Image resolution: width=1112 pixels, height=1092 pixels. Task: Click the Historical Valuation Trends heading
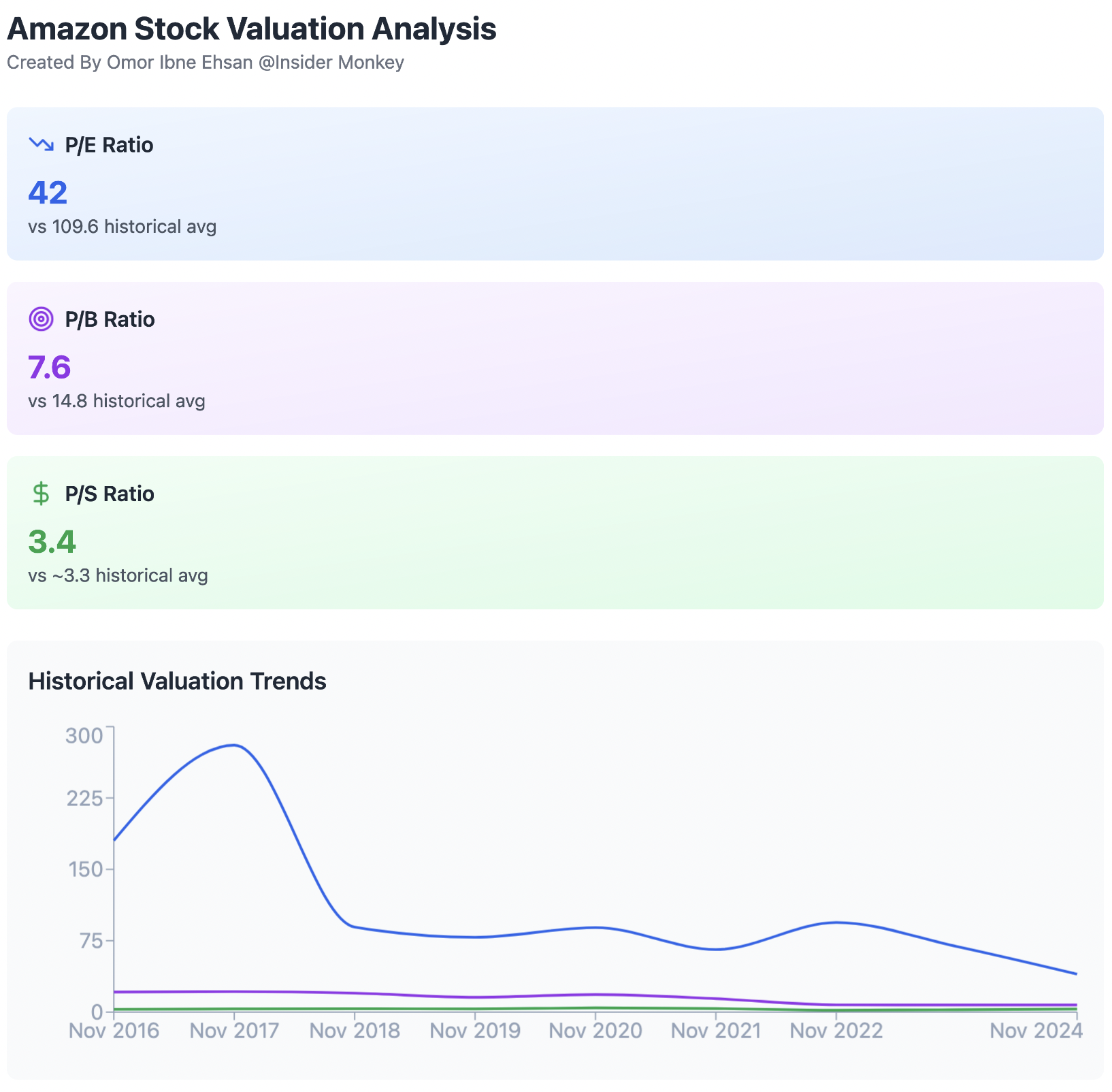(x=177, y=681)
